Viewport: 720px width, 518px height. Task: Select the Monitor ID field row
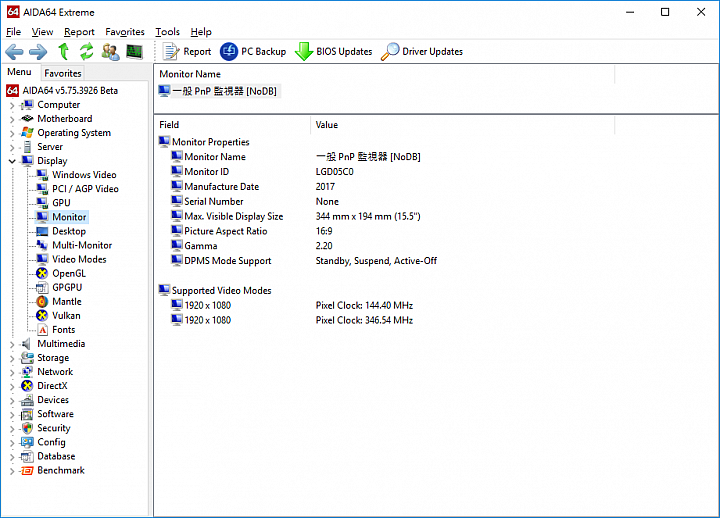click(262, 172)
